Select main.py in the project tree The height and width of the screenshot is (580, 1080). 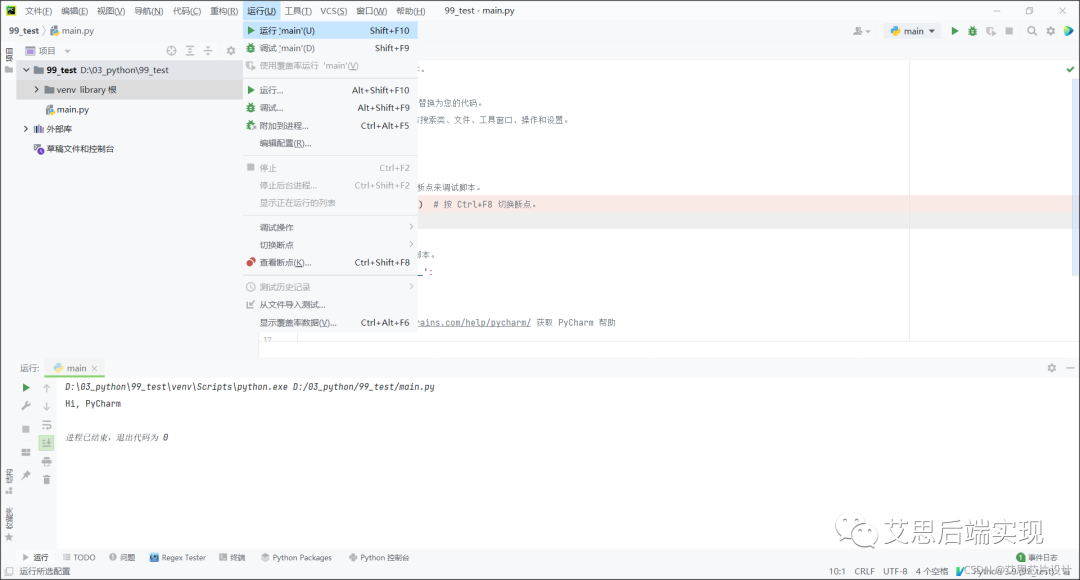pos(72,110)
